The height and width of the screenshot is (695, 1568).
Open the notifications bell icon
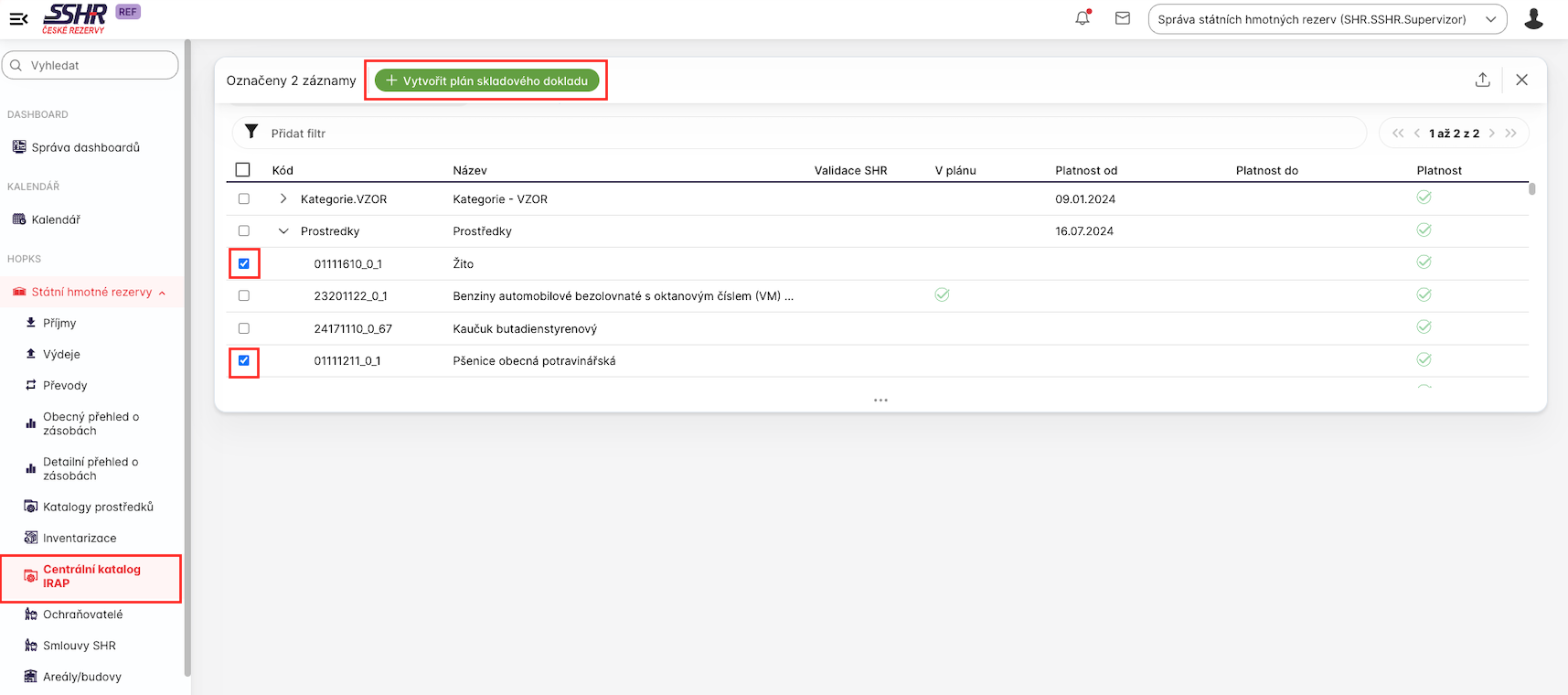[x=1083, y=18]
